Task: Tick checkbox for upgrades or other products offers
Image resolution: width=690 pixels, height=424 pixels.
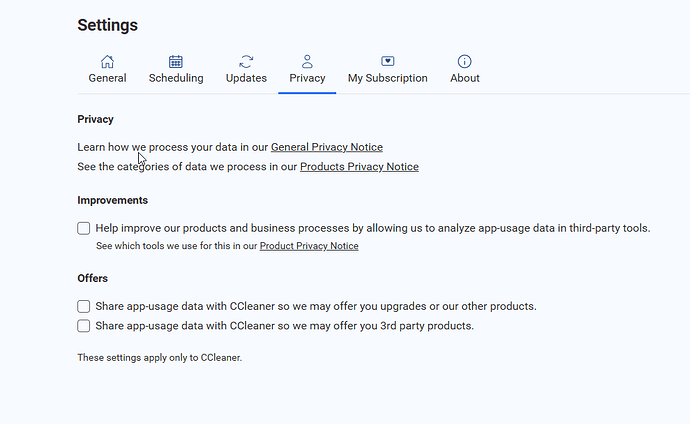Action: [84, 306]
